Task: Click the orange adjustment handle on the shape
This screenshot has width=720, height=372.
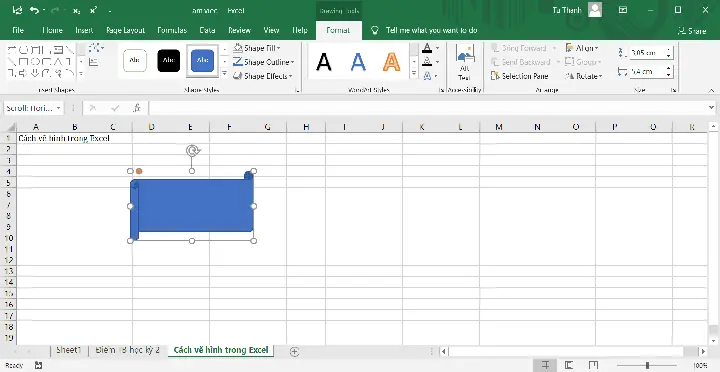Action: (139, 171)
